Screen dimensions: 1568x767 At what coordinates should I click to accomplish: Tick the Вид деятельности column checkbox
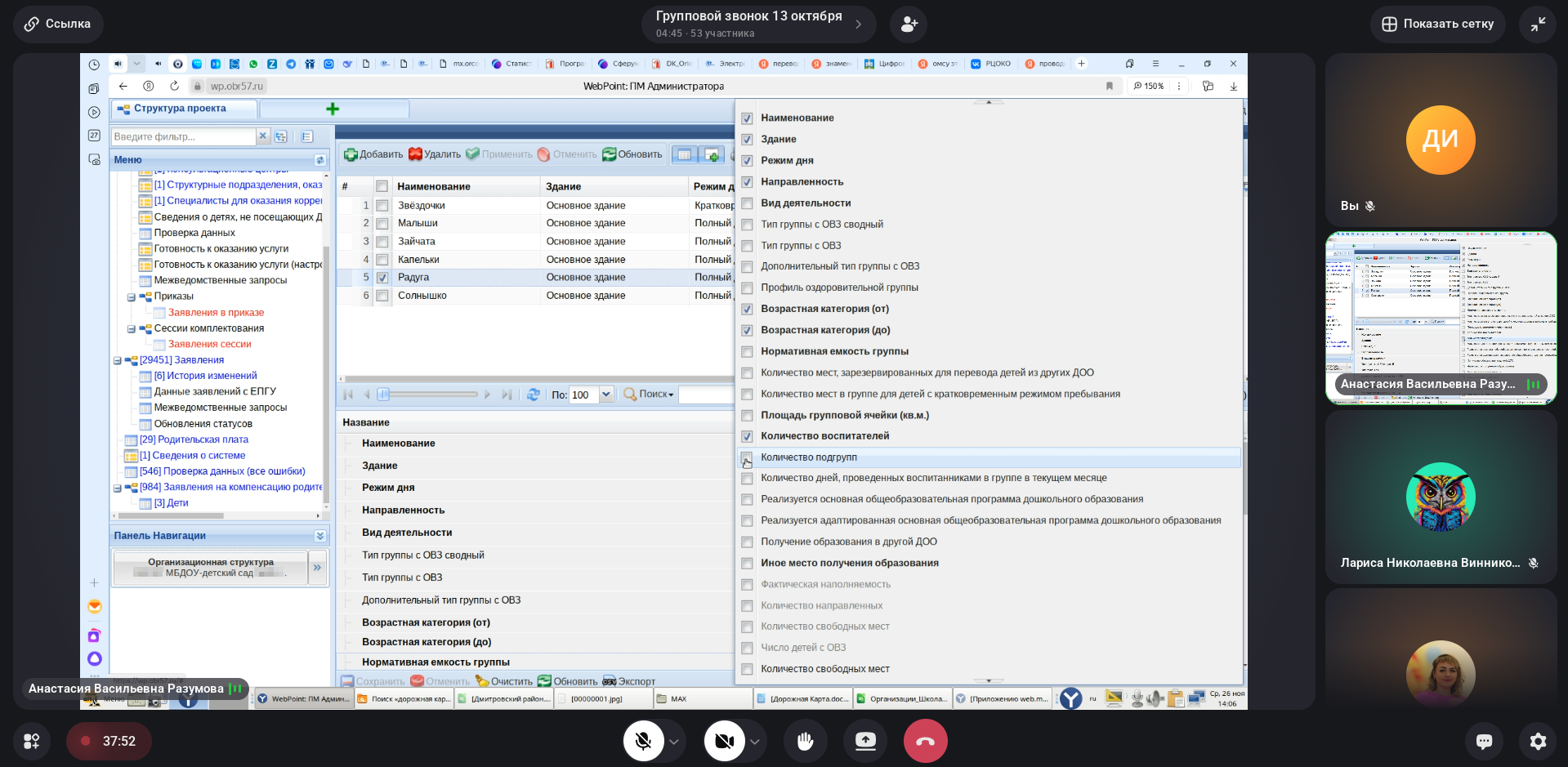tap(747, 203)
